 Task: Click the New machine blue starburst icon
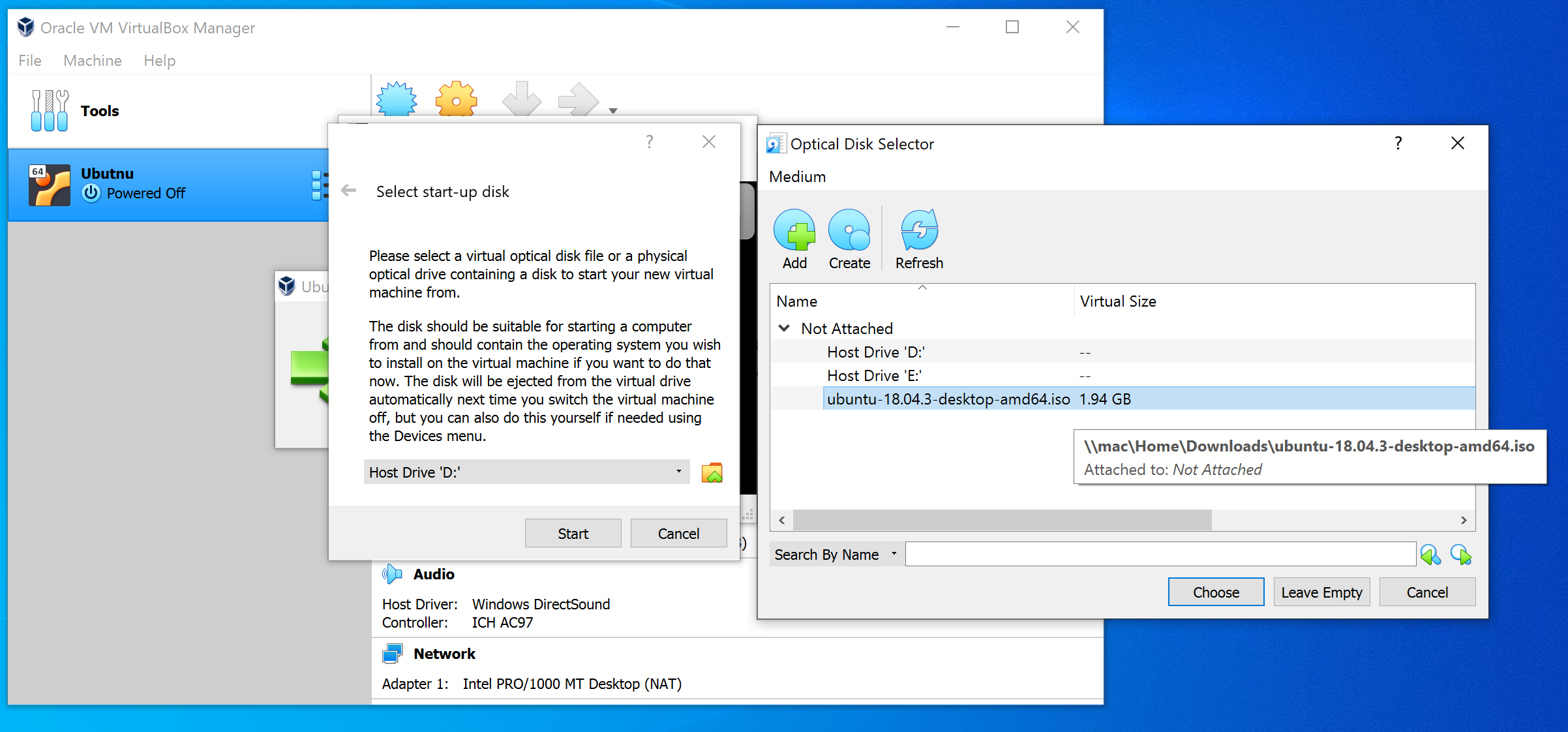click(x=397, y=99)
